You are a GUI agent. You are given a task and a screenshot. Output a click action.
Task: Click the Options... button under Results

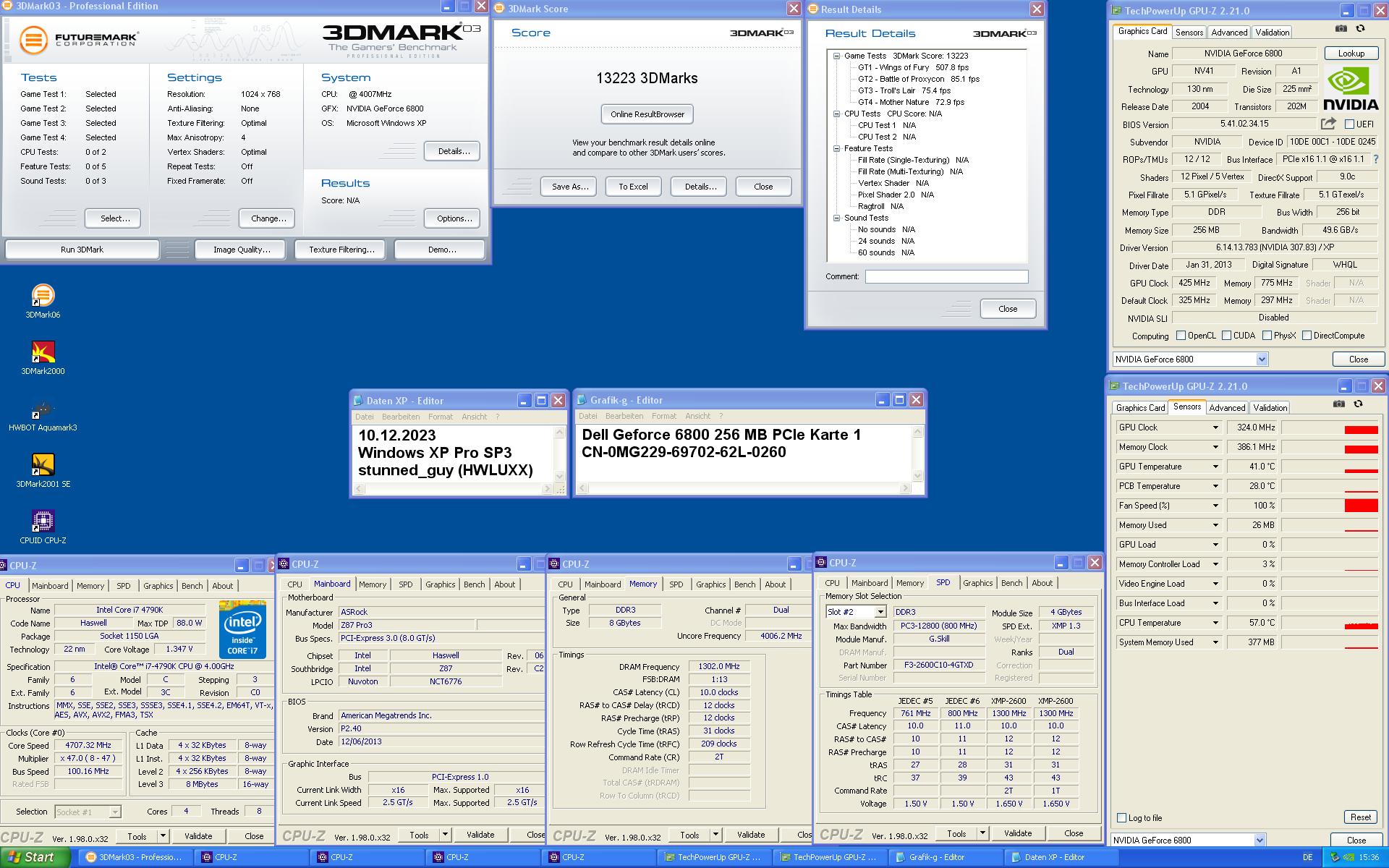[454, 218]
